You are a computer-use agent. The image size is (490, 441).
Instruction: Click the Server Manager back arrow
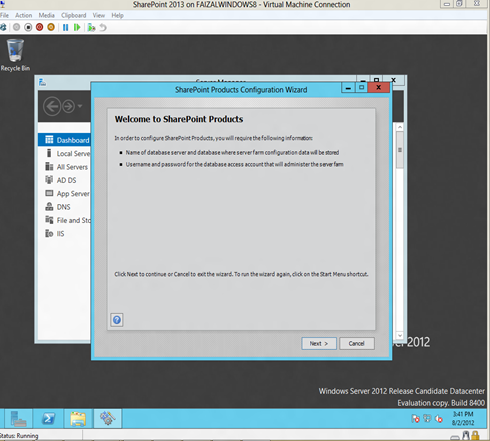click(52, 106)
